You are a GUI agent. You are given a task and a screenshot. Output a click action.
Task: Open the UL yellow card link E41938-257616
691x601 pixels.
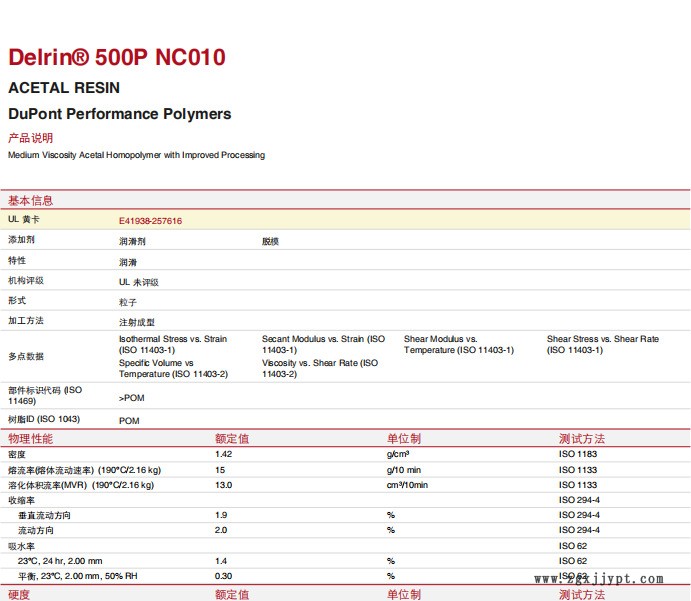click(150, 221)
